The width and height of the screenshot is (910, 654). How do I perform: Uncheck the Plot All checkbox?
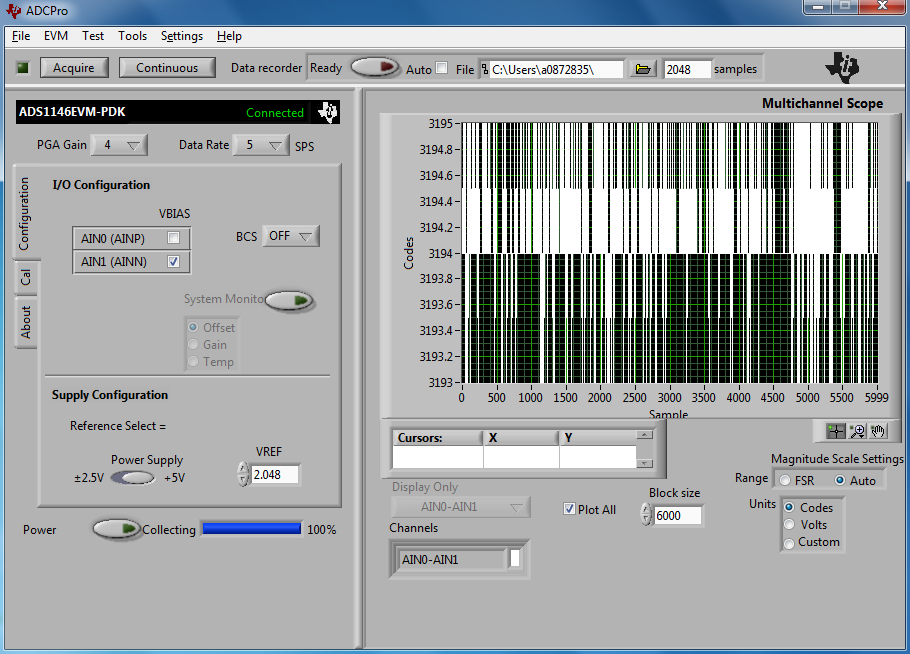click(569, 509)
